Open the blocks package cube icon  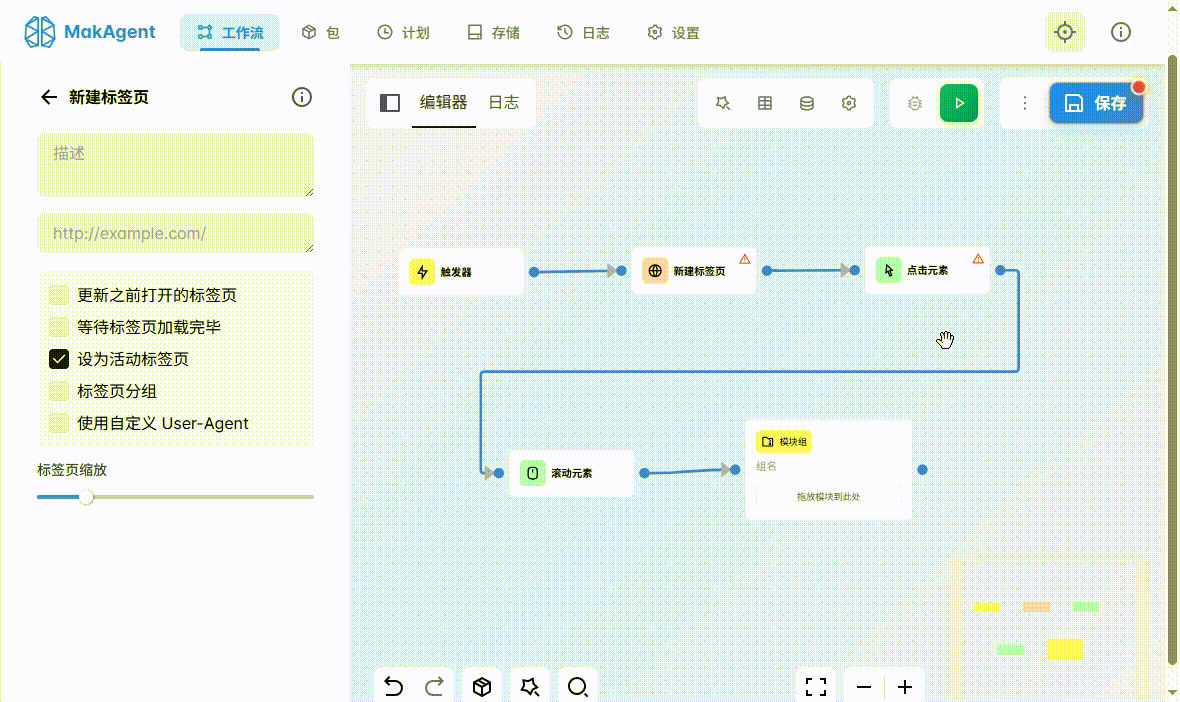(482, 686)
